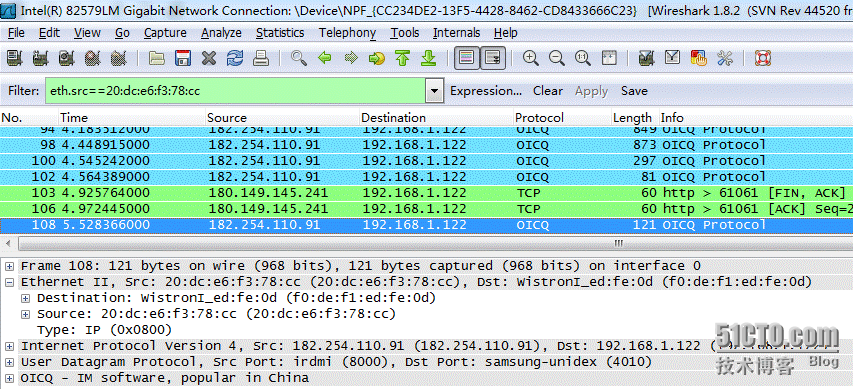Focus the eth.src filter input field
Screen dimensions: 853x389
235,90
